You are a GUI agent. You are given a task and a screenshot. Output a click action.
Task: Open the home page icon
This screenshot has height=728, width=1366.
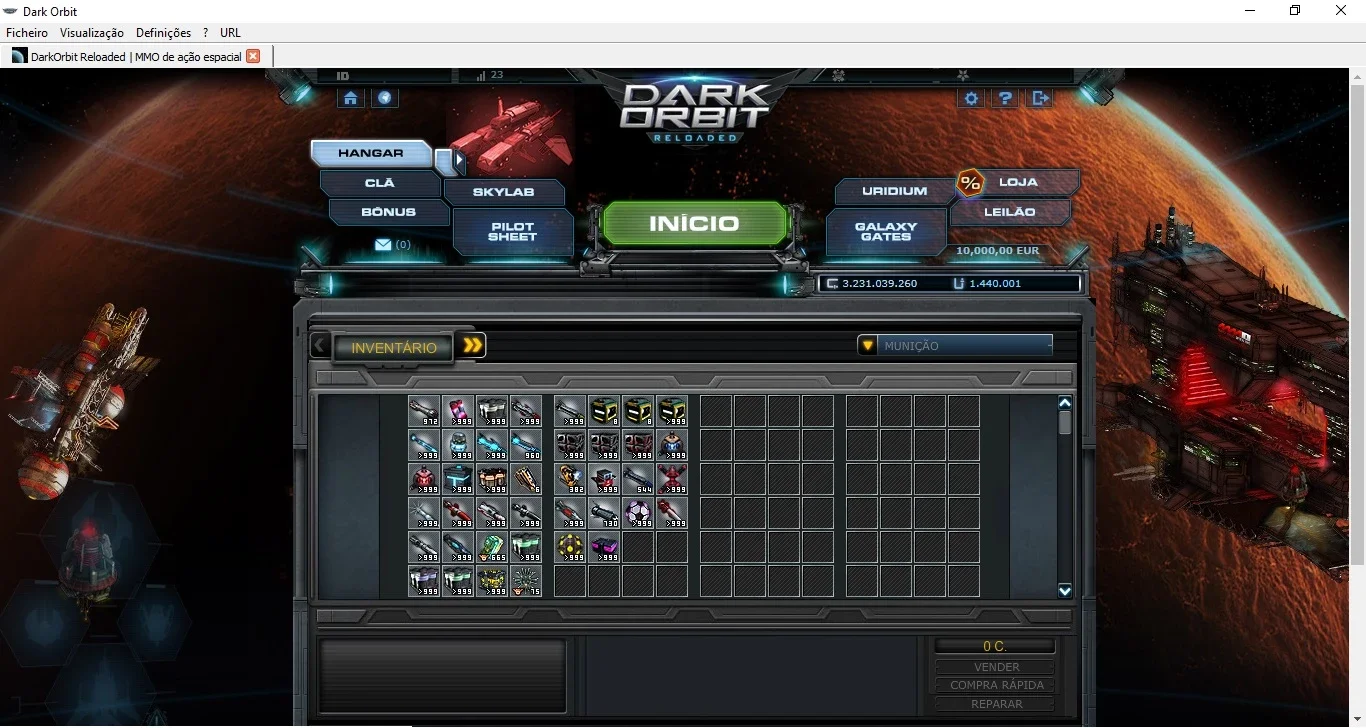coord(350,98)
